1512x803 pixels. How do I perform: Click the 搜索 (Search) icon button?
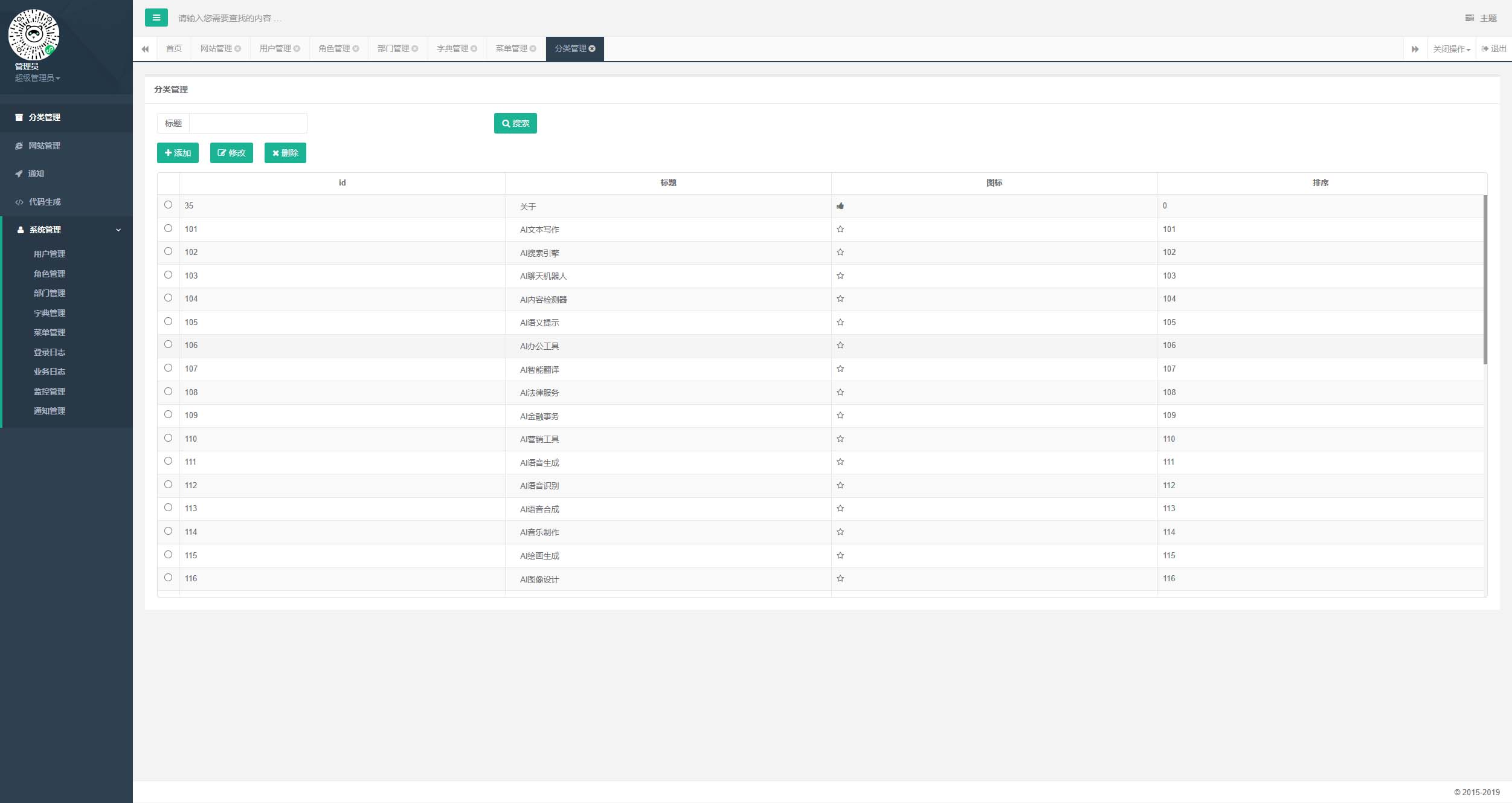(x=516, y=123)
